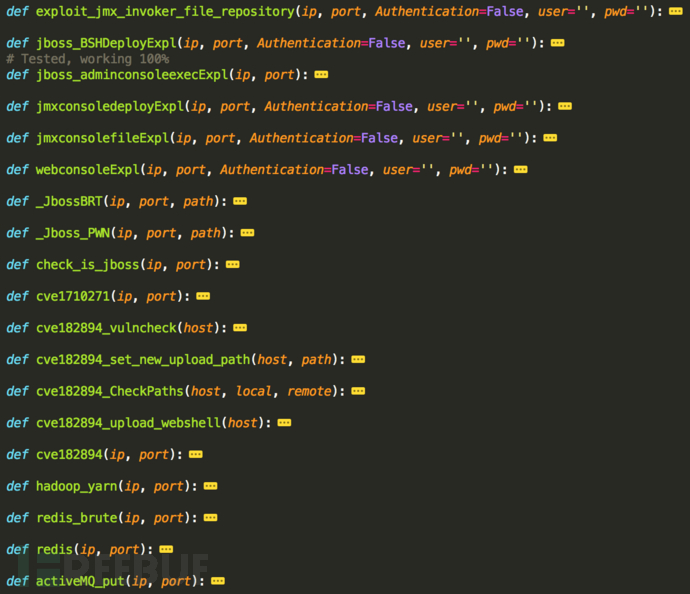690x594 pixels.
Task: Unfold redis_brute function body
Action: coord(210,518)
